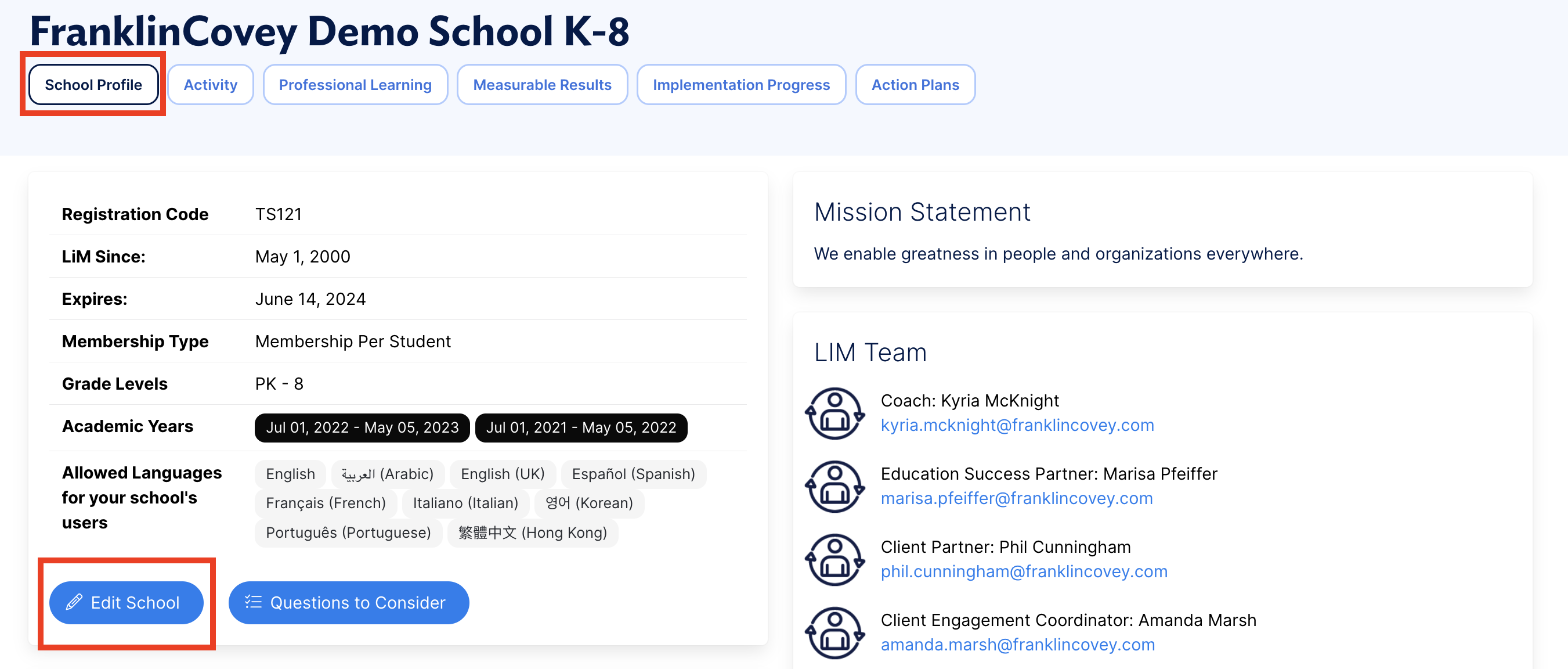
Task: Switch to the Activity tab
Action: click(210, 85)
